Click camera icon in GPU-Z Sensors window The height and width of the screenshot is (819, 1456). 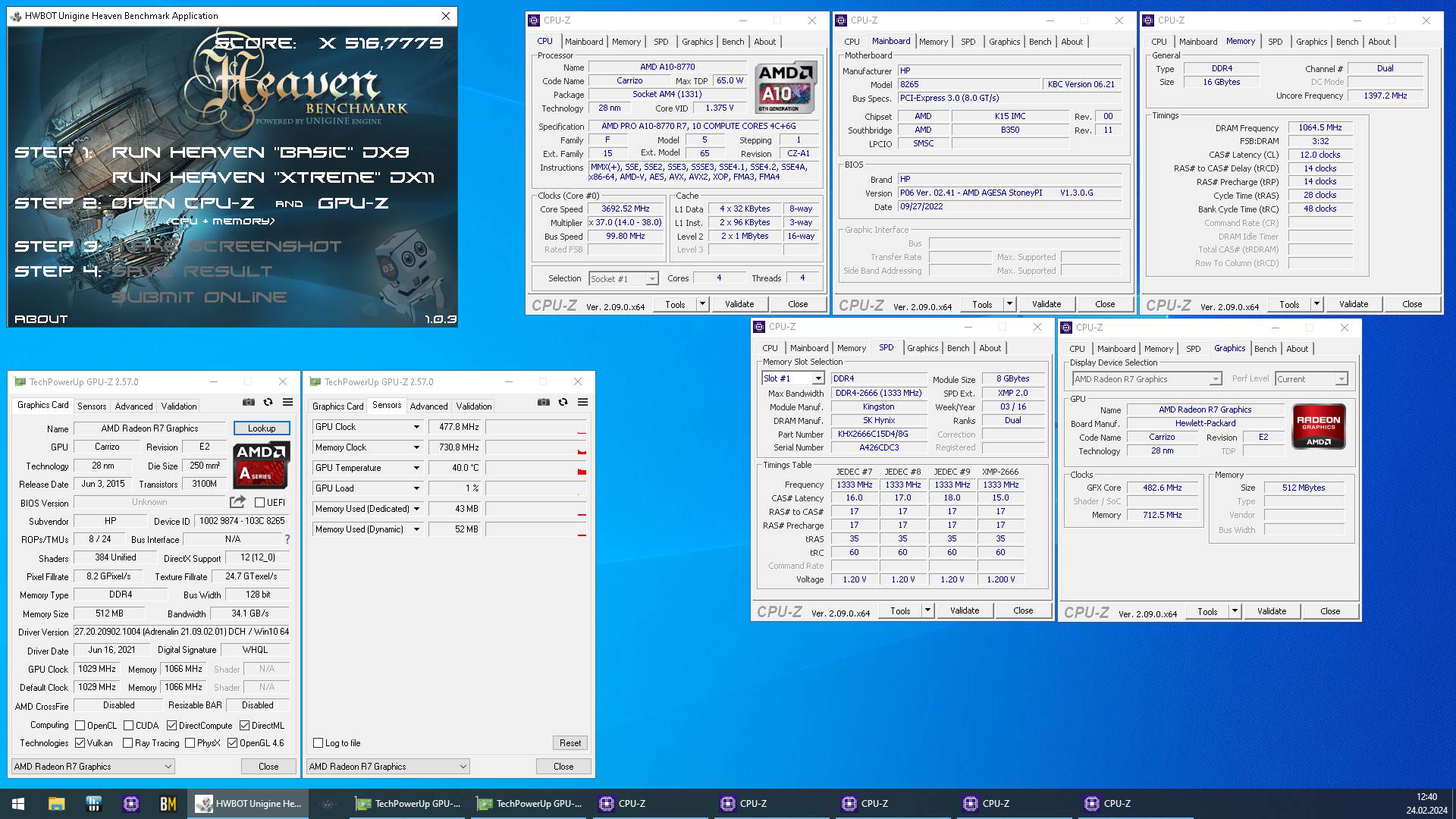544,403
